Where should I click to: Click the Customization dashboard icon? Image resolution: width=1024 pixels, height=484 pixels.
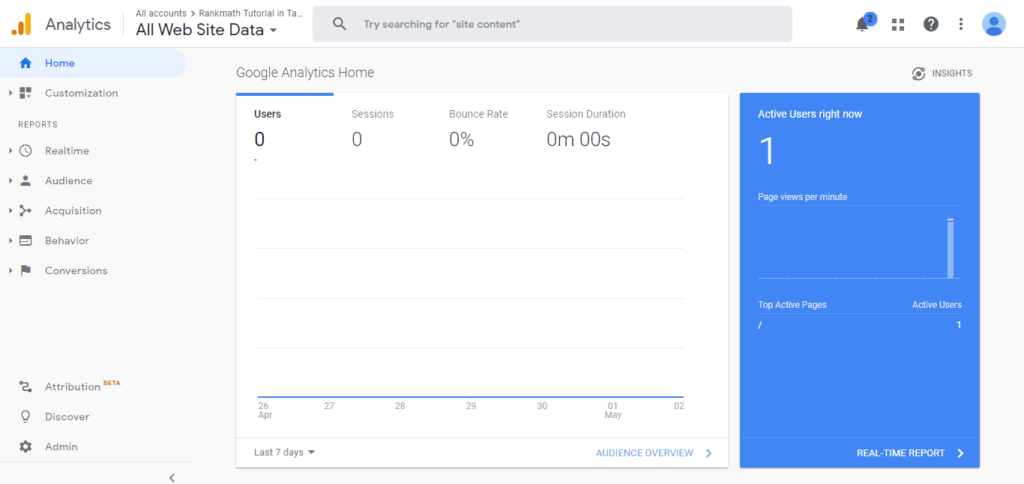25,93
